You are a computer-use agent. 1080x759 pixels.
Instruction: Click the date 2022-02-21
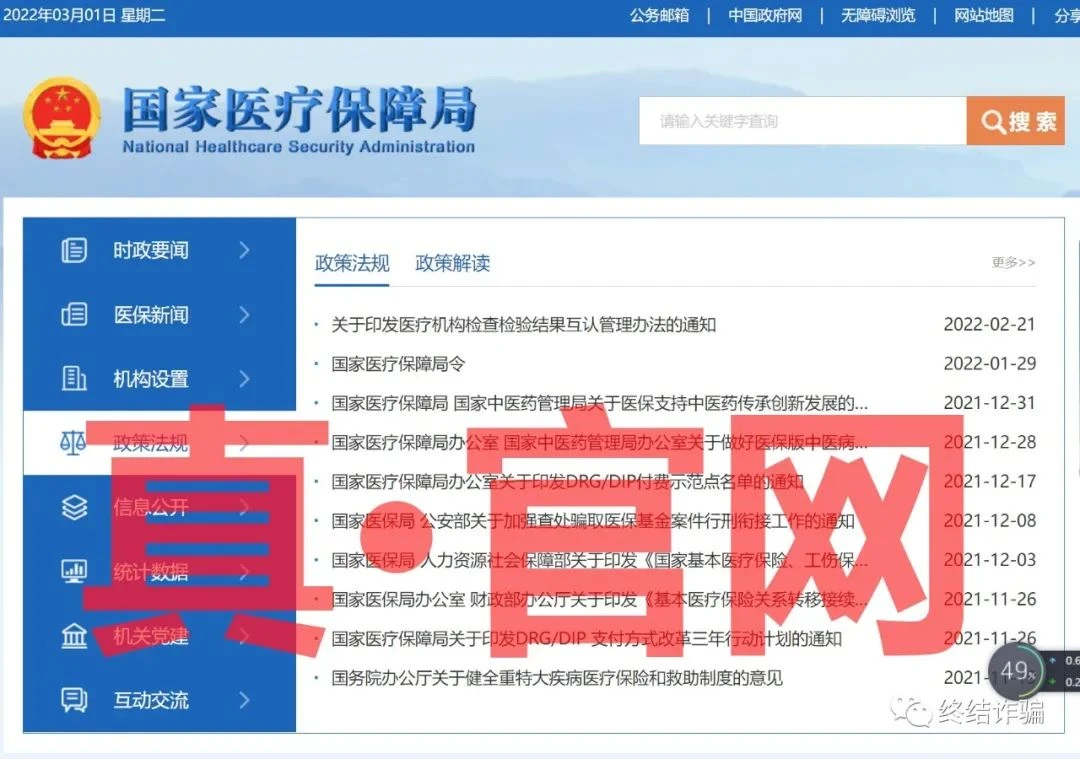coord(989,324)
